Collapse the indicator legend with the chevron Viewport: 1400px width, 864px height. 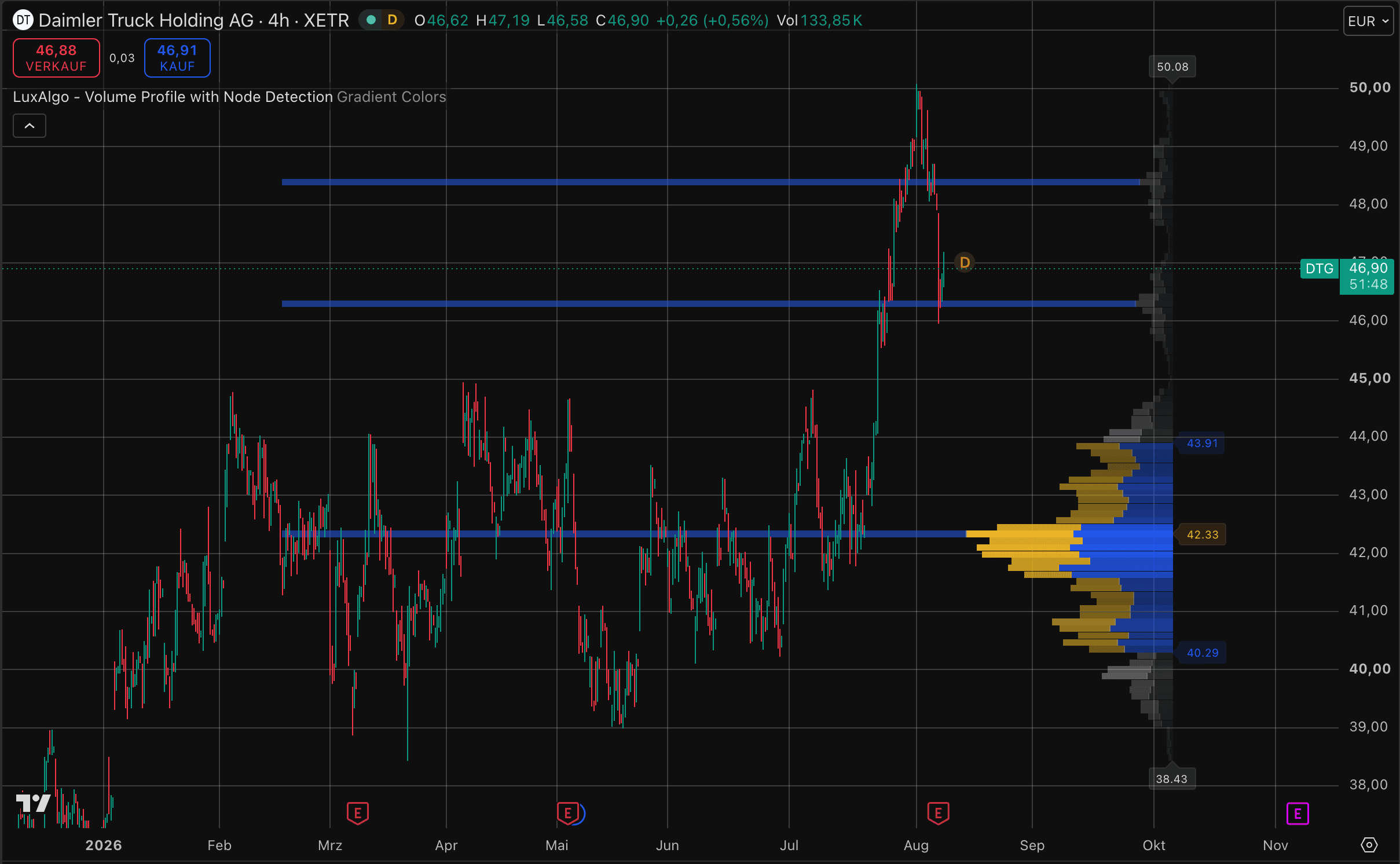30,126
